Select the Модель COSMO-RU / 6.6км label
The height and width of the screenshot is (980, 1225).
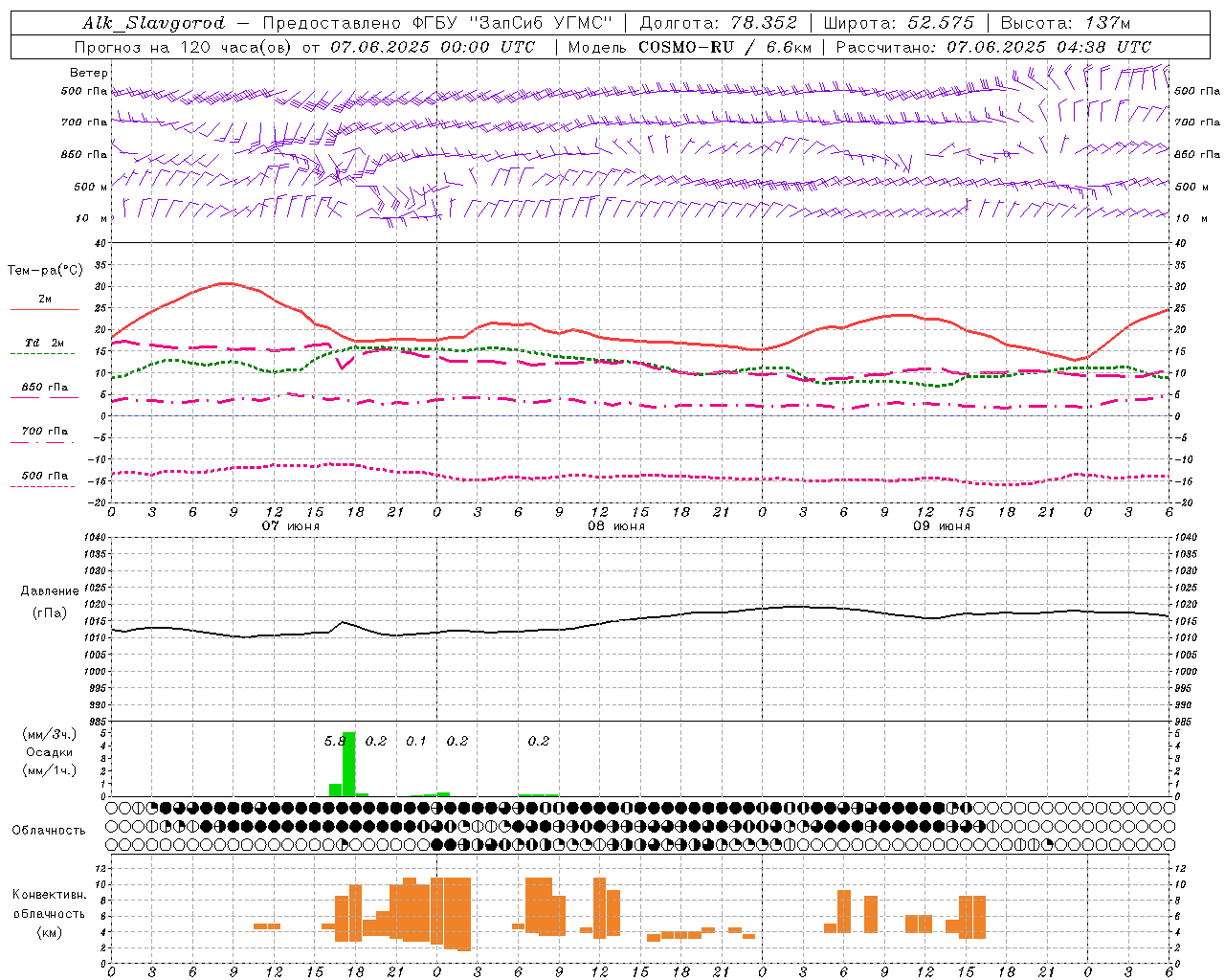(690, 47)
